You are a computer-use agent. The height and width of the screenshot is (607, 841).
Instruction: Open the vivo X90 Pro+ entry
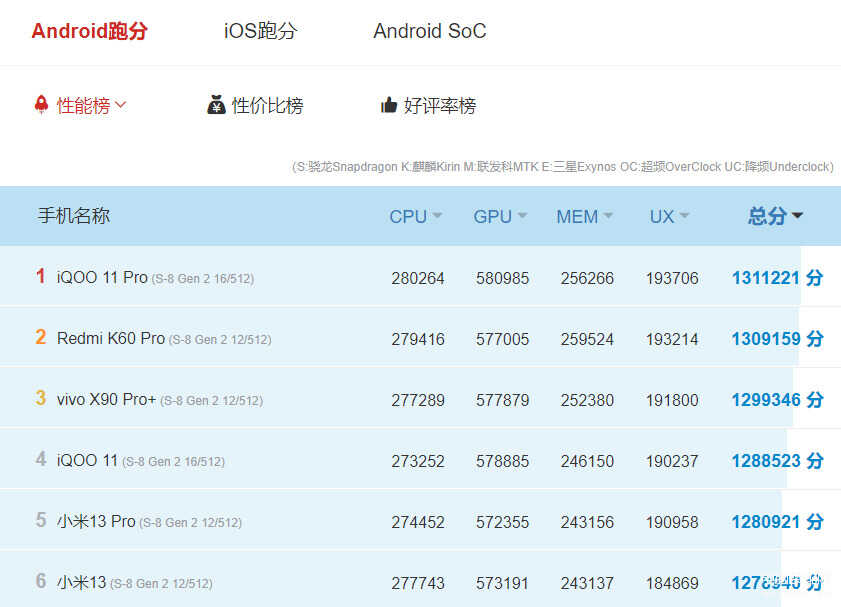click(x=106, y=399)
